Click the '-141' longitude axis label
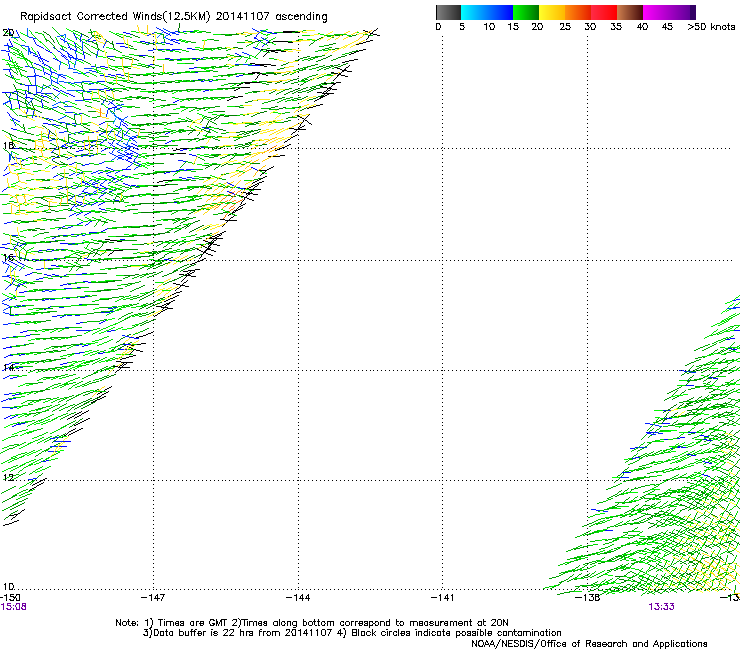This screenshot has height=650, width=740. point(442,598)
